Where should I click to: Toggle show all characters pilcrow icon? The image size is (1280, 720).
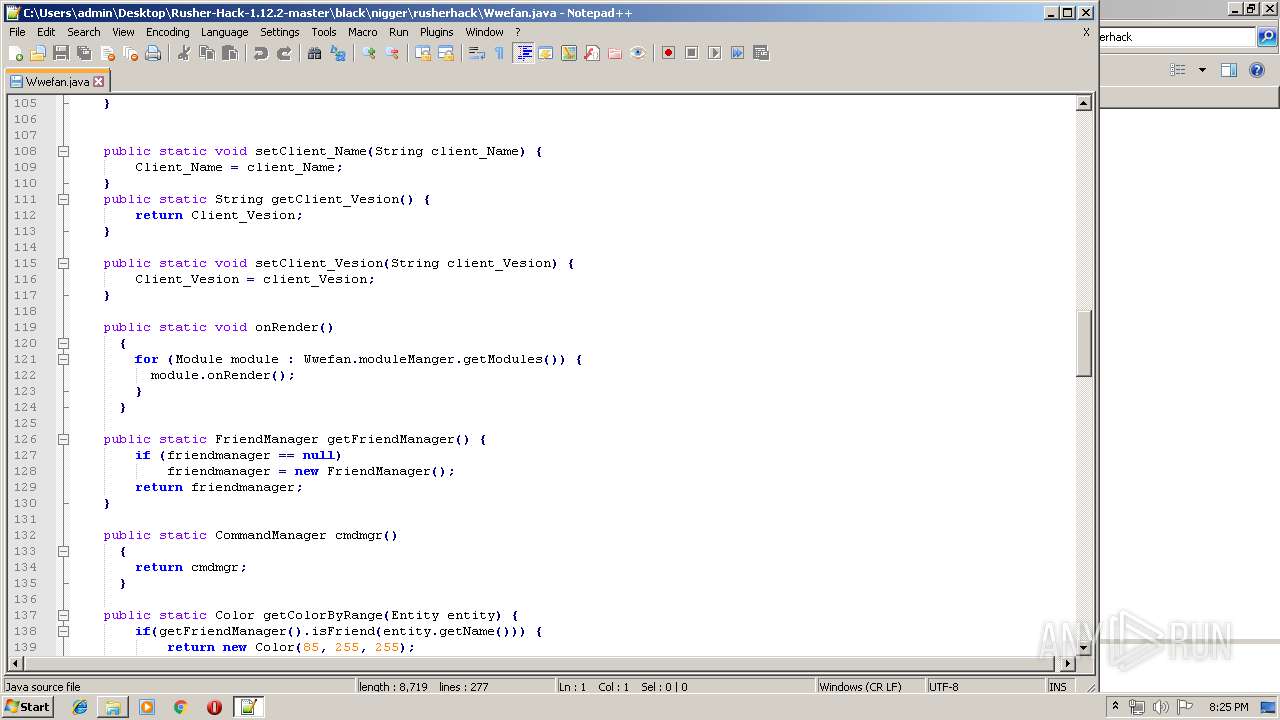[500, 53]
